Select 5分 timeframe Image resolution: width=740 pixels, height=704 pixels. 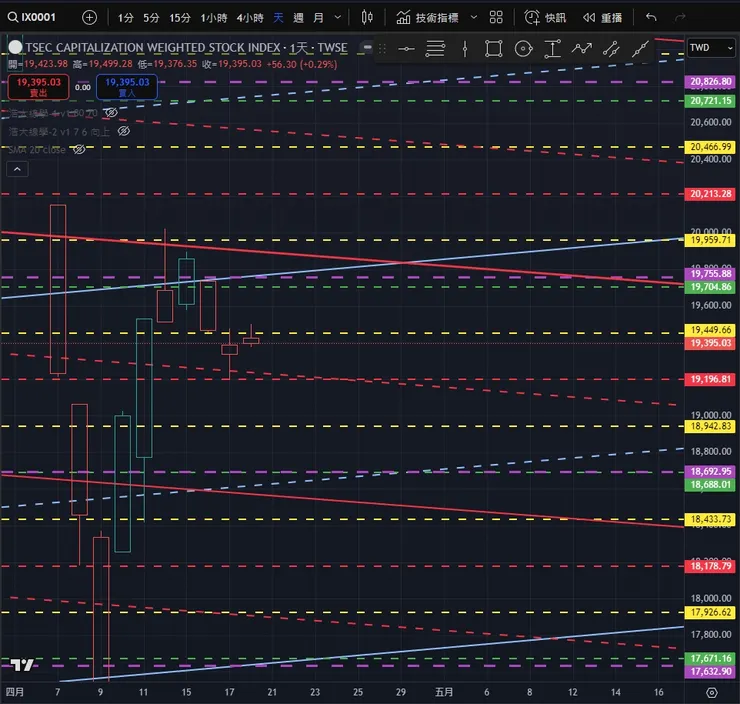[x=151, y=18]
